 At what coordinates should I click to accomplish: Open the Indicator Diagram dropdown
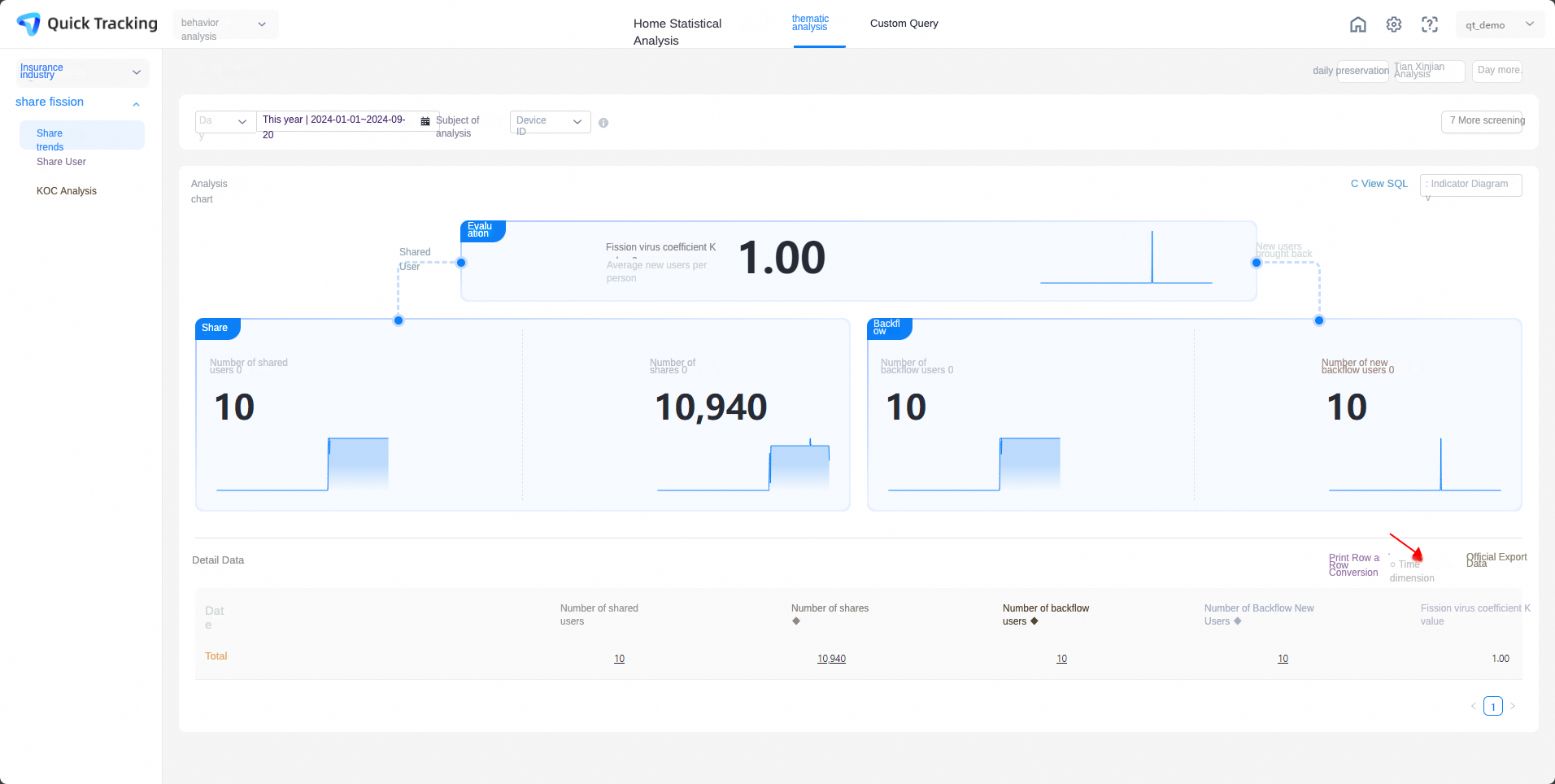[x=1470, y=185]
